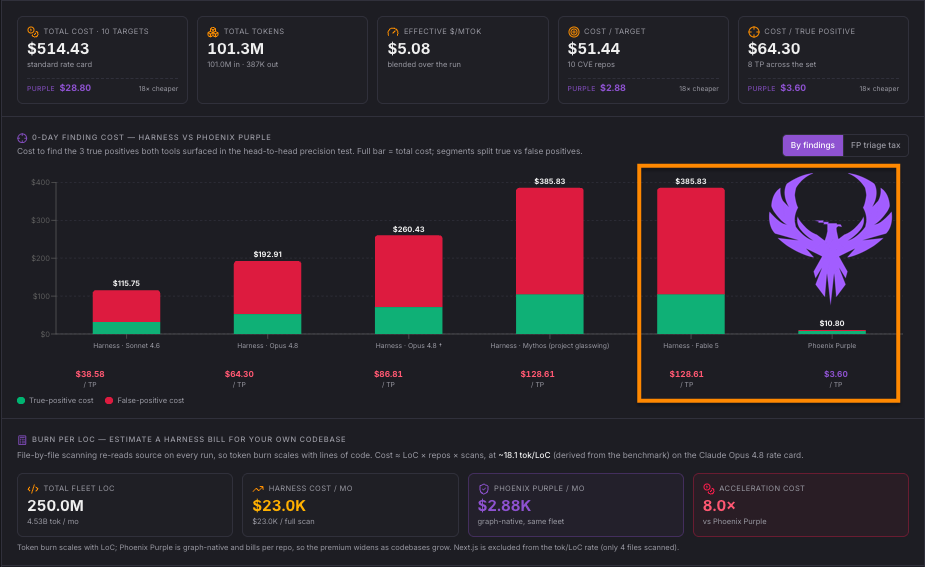
Task: Click the ~18.1 tok/LoC text
Action: point(524,455)
